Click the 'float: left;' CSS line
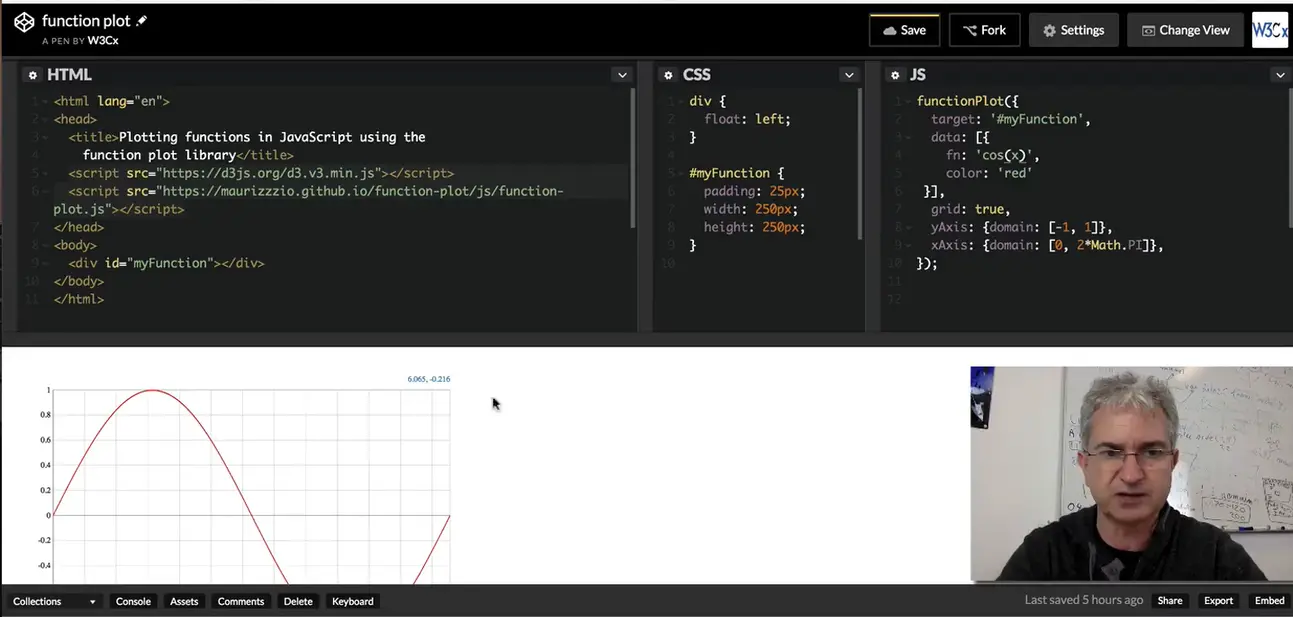Screen dimensions: 1293x617 click(747, 119)
